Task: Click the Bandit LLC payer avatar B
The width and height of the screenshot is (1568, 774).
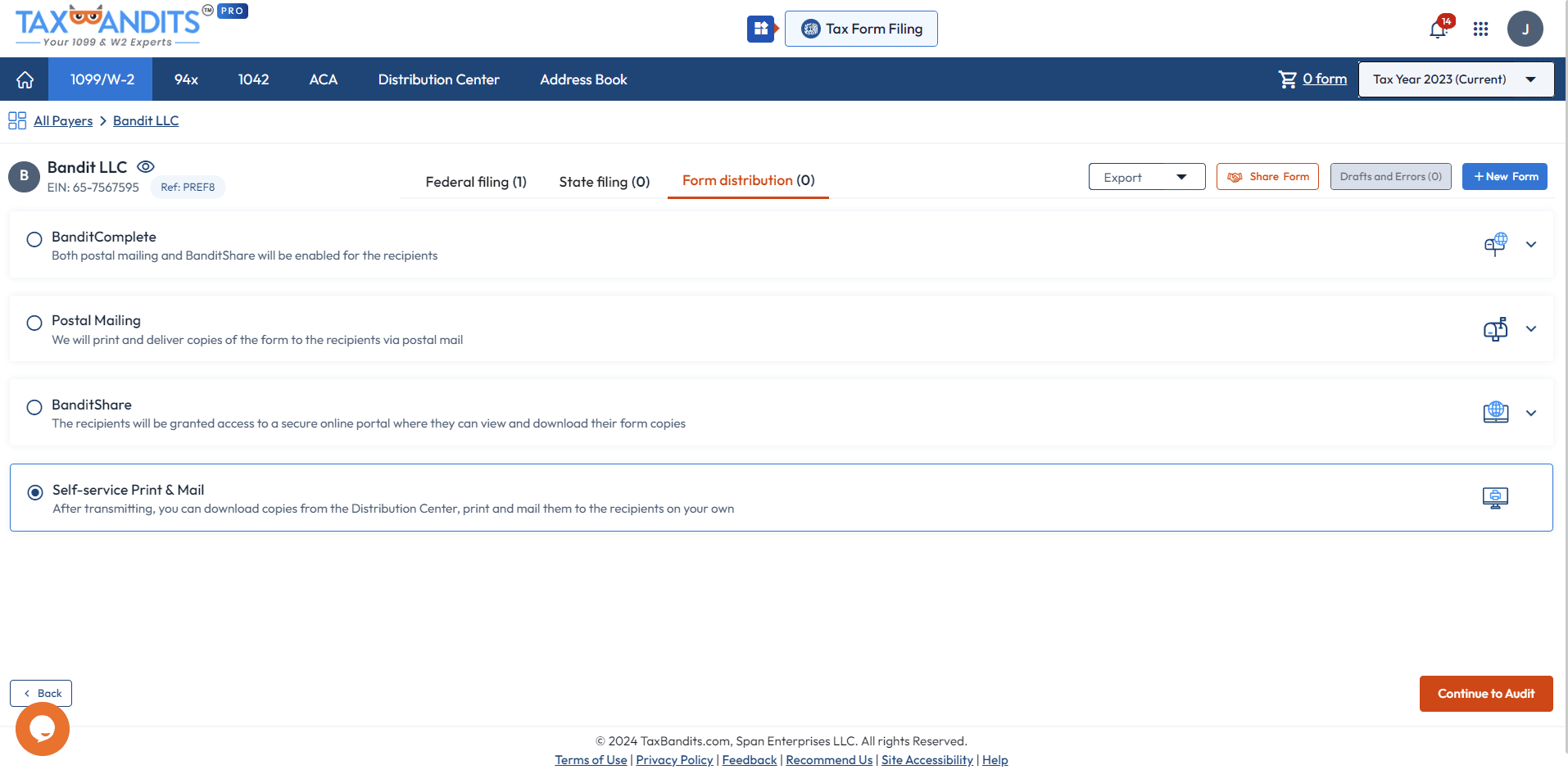Action: [24, 176]
